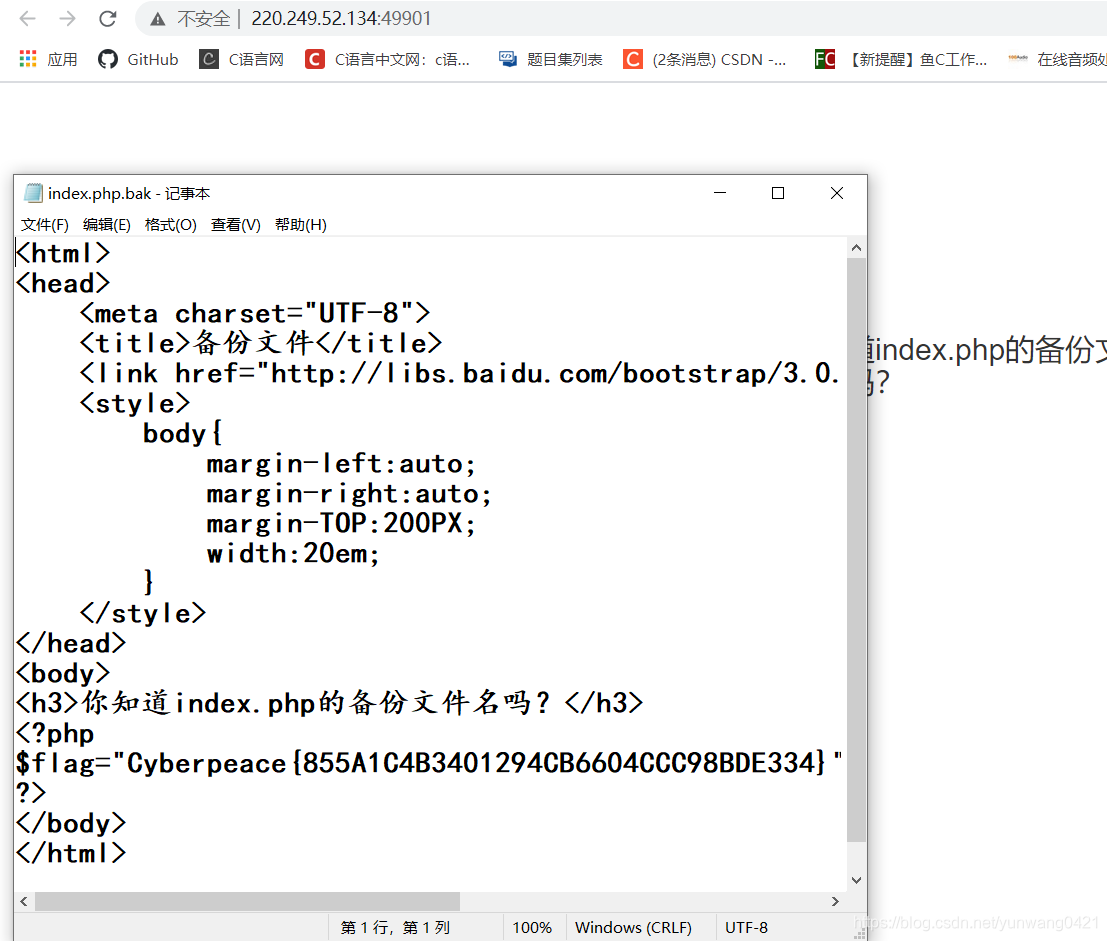Click the horizontal scrollbar left arrow
Image resolution: width=1107 pixels, height=941 pixels.
tap(24, 901)
